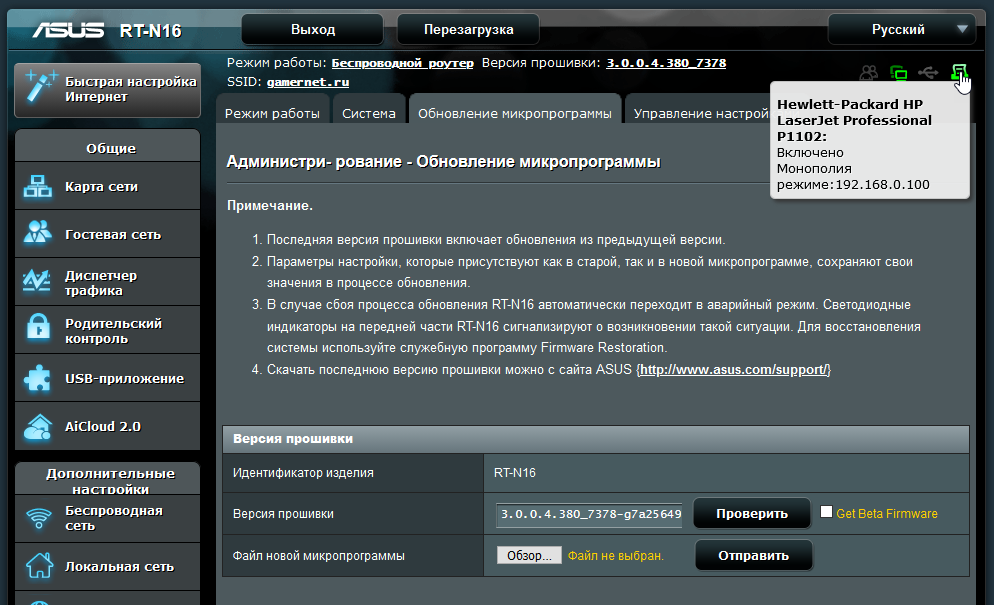Click the firmware version text field
The width and height of the screenshot is (994, 605).
click(590, 514)
